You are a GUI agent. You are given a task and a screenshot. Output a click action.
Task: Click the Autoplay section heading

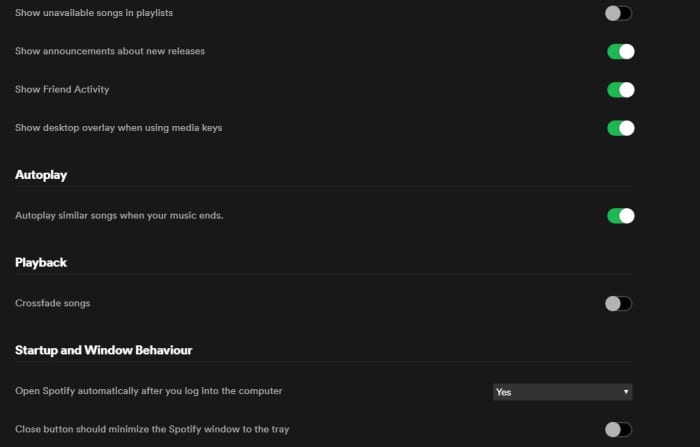coord(41,175)
